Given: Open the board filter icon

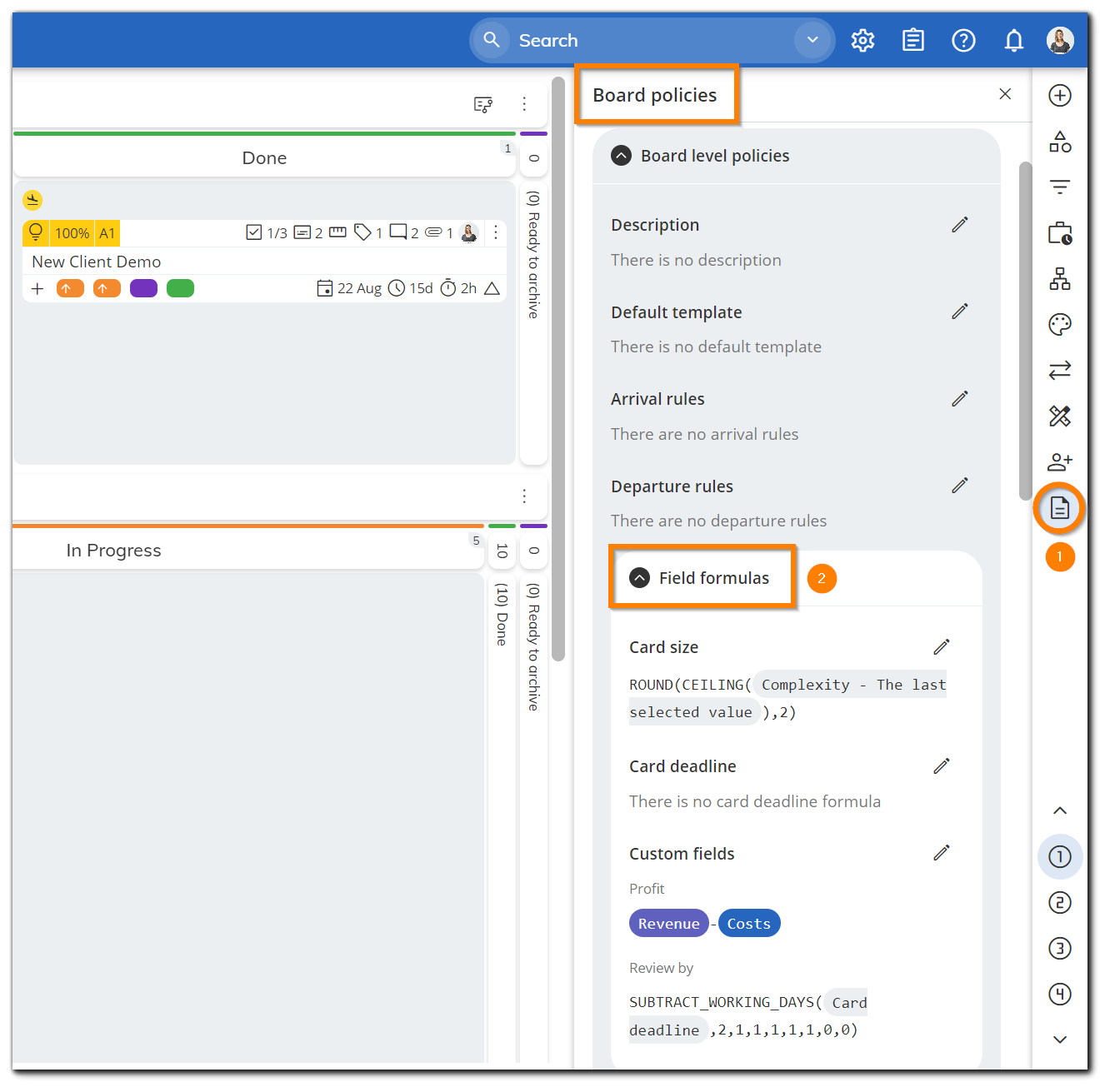Looking at the screenshot, I should coord(1059,187).
